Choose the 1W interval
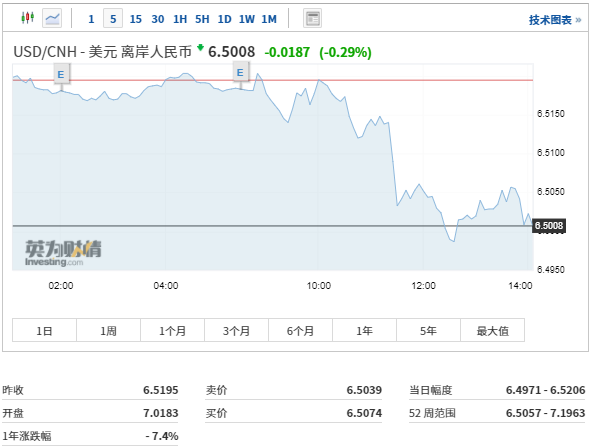The height and width of the screenshot is (447, 593). coord(247,19)
